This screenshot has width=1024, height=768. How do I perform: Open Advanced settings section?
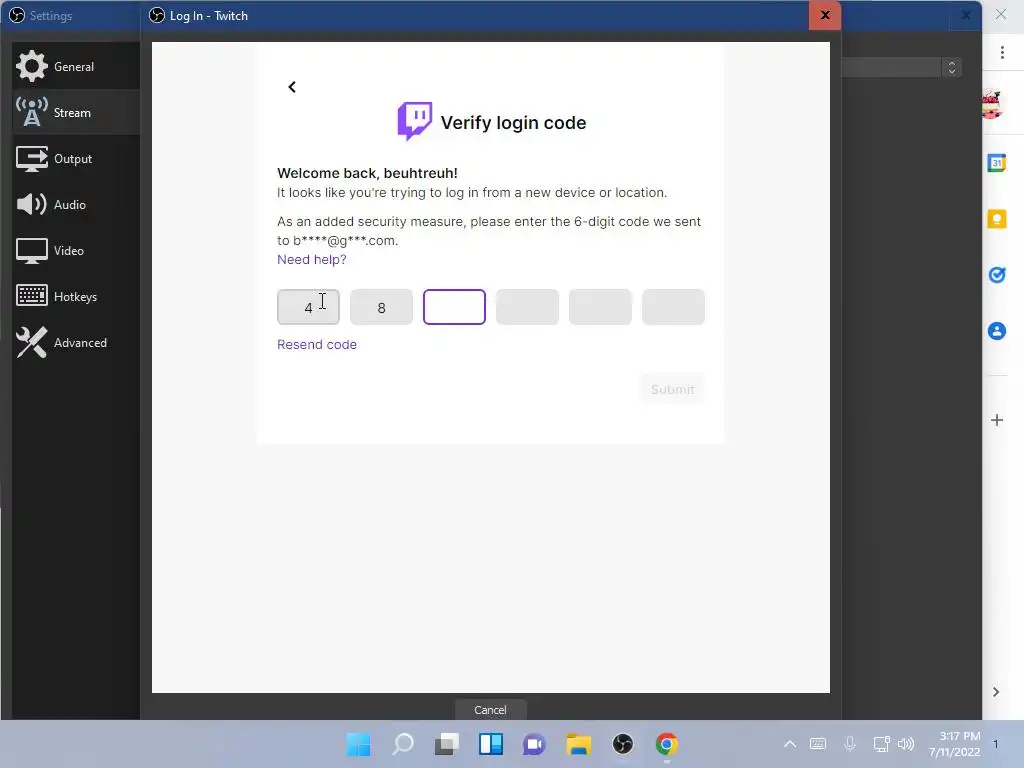[76, 342]
